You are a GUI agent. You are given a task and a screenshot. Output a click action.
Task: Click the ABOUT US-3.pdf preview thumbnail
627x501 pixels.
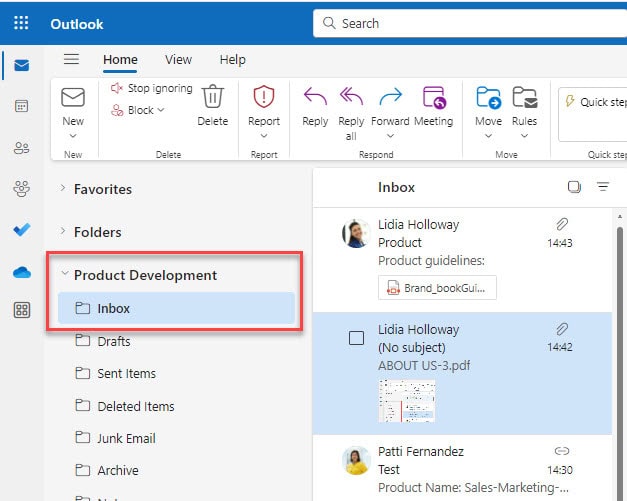click(x=407, y=401)
